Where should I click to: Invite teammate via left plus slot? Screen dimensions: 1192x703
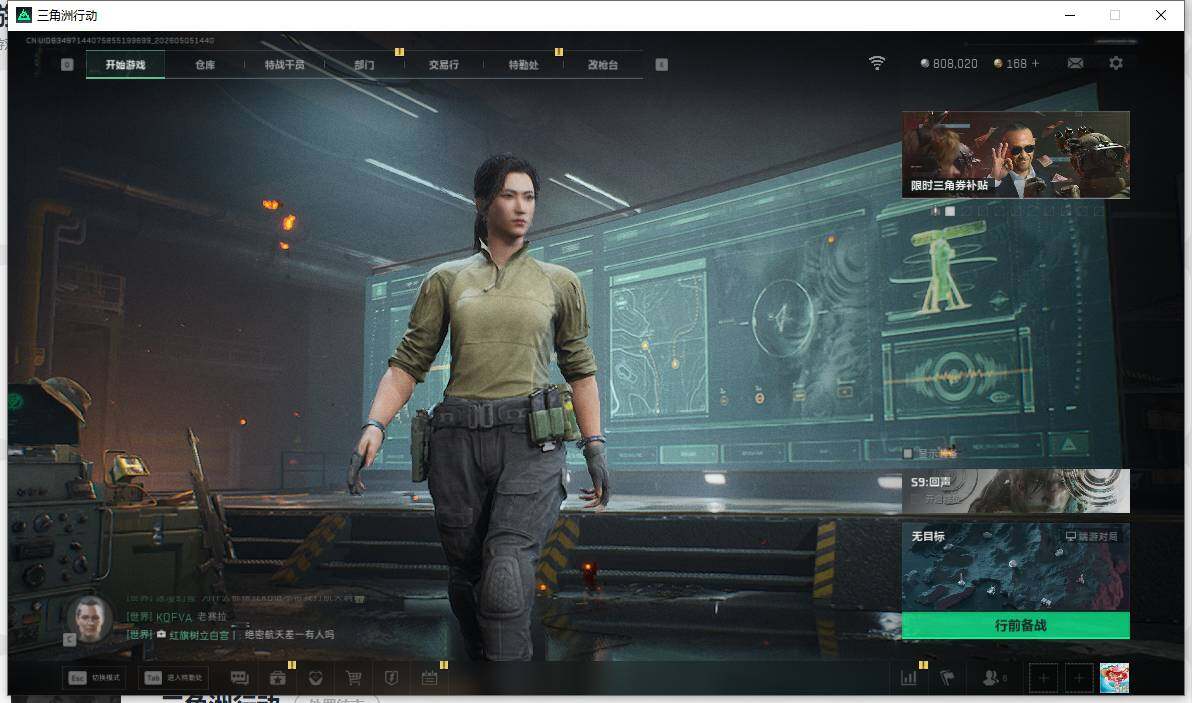(1044, 678)
